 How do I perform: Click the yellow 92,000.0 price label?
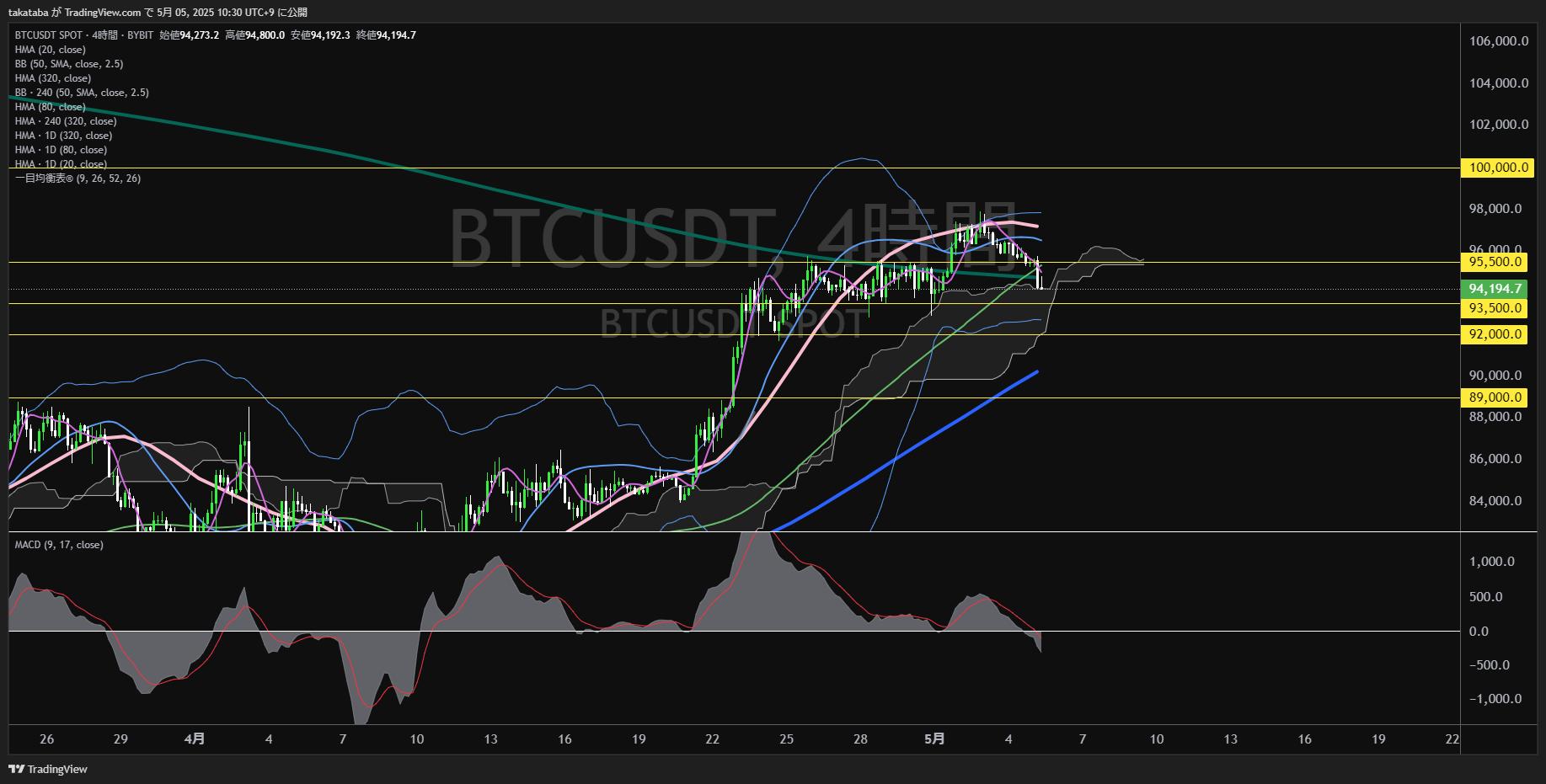click(x=1495, y=334)
